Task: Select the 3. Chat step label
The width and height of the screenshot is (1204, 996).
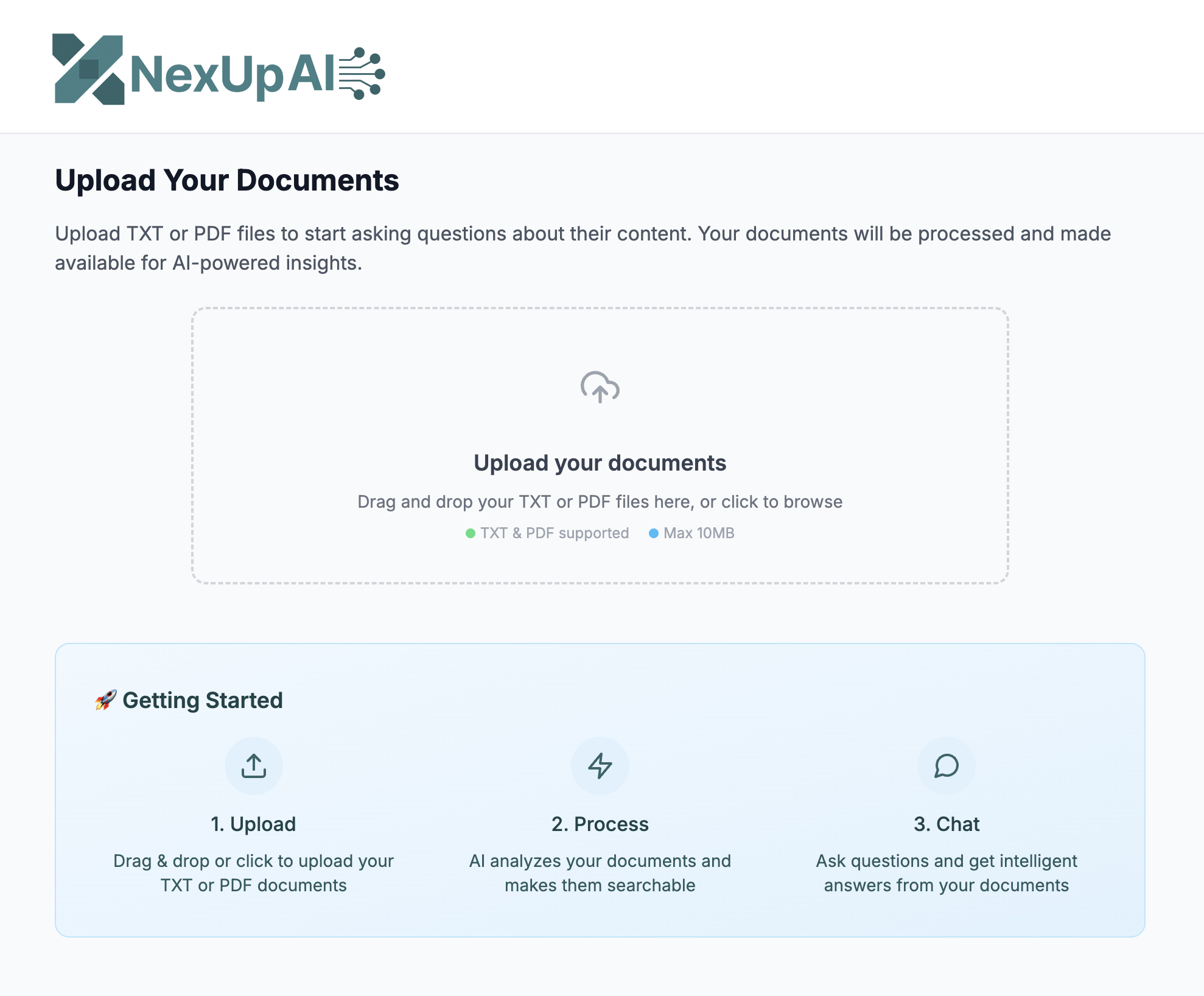Action: click(x=947, y=824)
